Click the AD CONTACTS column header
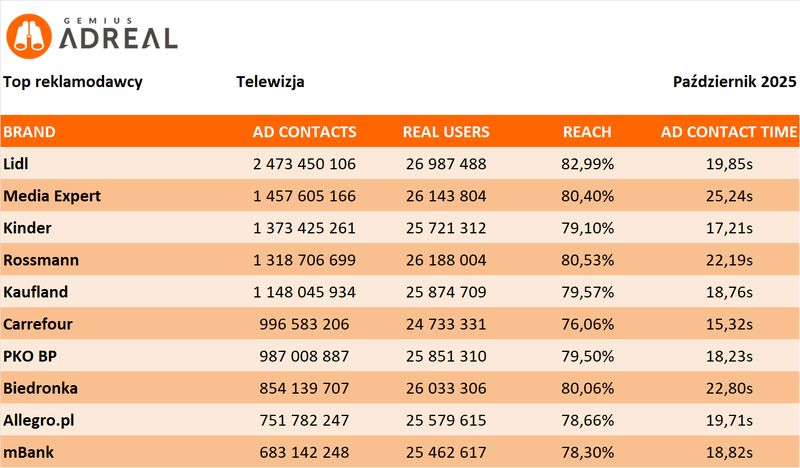 pyautogui.click(x=304, y=131)
